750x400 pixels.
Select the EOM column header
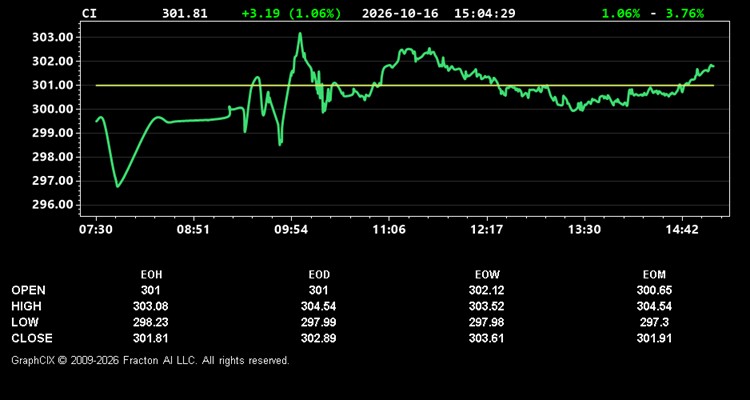[654, 275]
